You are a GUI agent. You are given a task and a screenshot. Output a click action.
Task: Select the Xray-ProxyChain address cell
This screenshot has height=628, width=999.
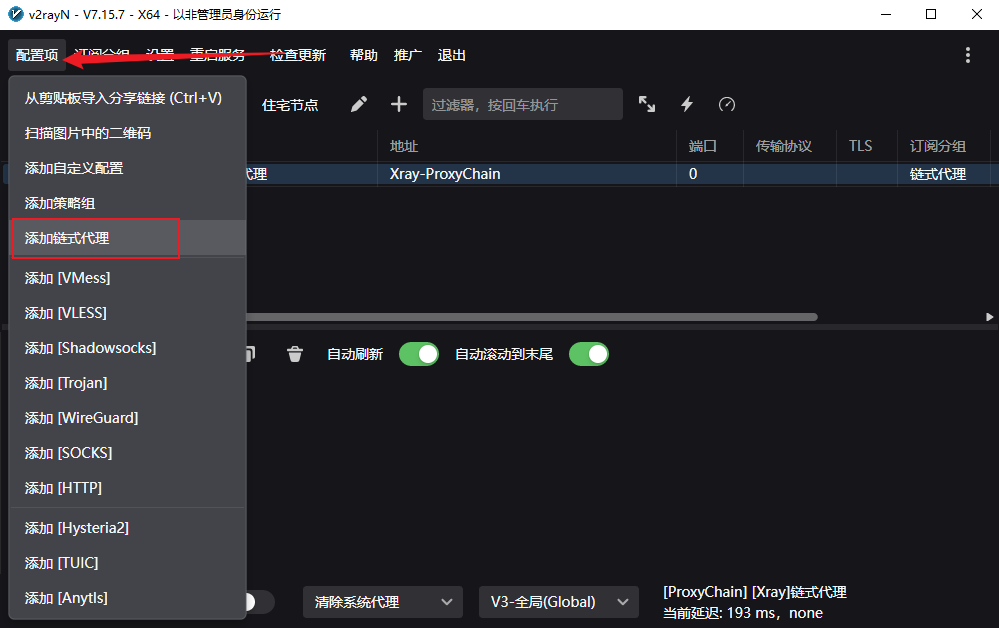[527, 174]
